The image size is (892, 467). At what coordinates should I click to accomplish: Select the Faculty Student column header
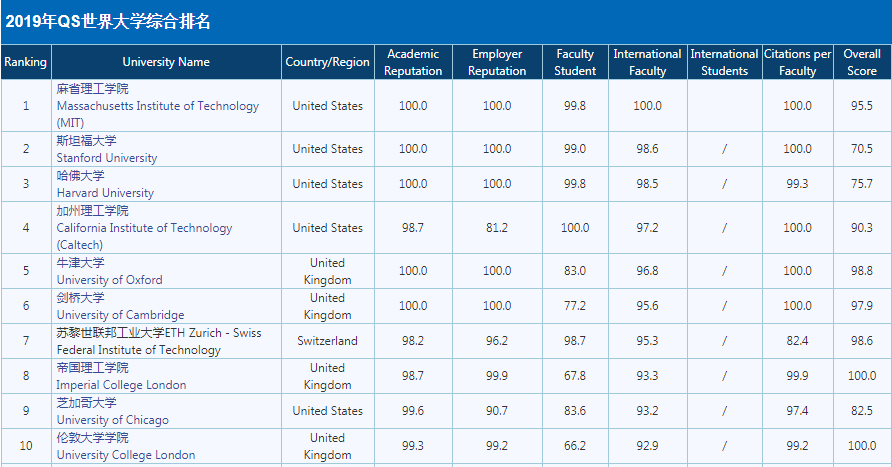[x=575, y=62]
